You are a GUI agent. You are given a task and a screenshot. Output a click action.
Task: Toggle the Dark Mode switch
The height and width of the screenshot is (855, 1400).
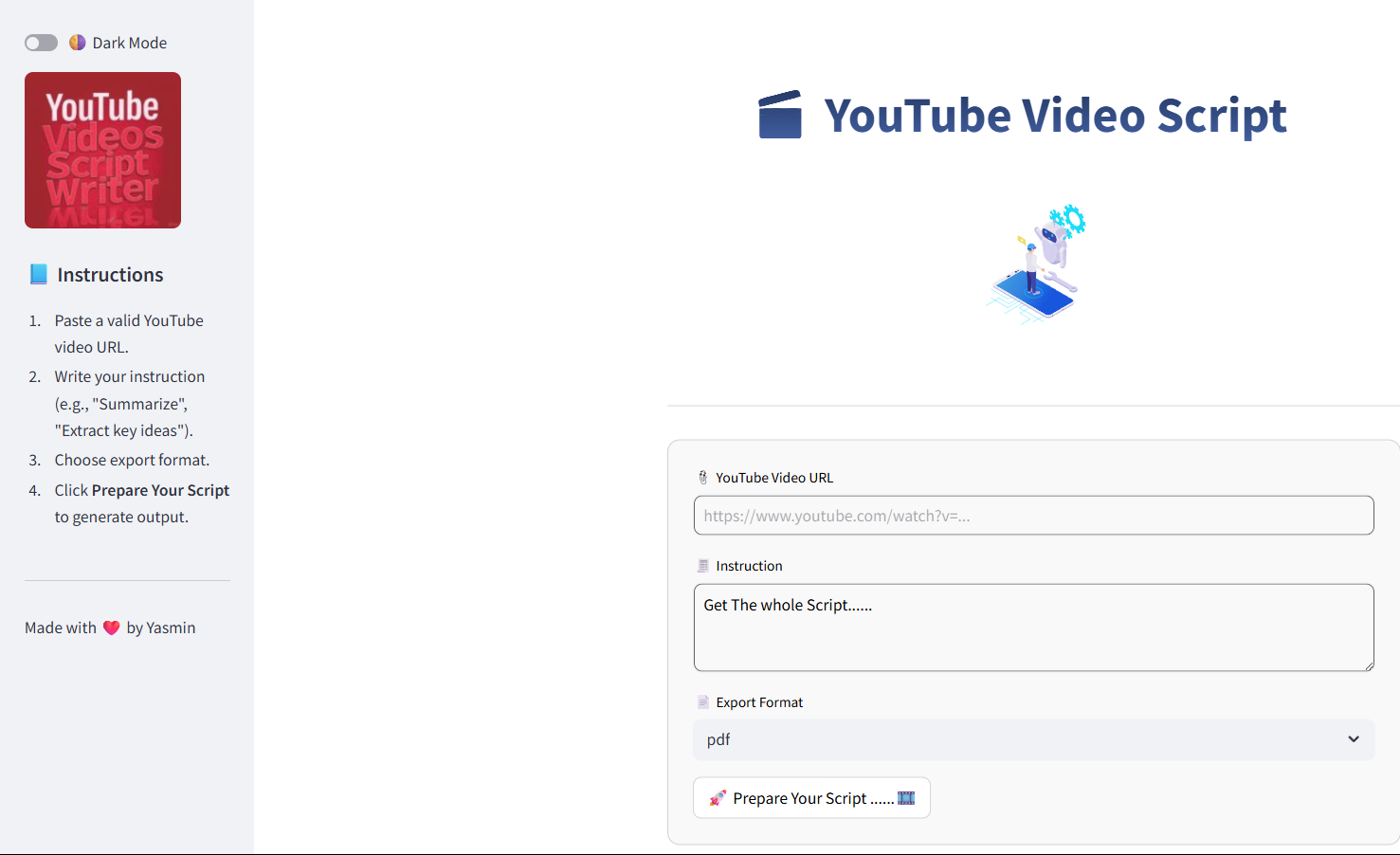pyautogui.click(x=41, y=43)
